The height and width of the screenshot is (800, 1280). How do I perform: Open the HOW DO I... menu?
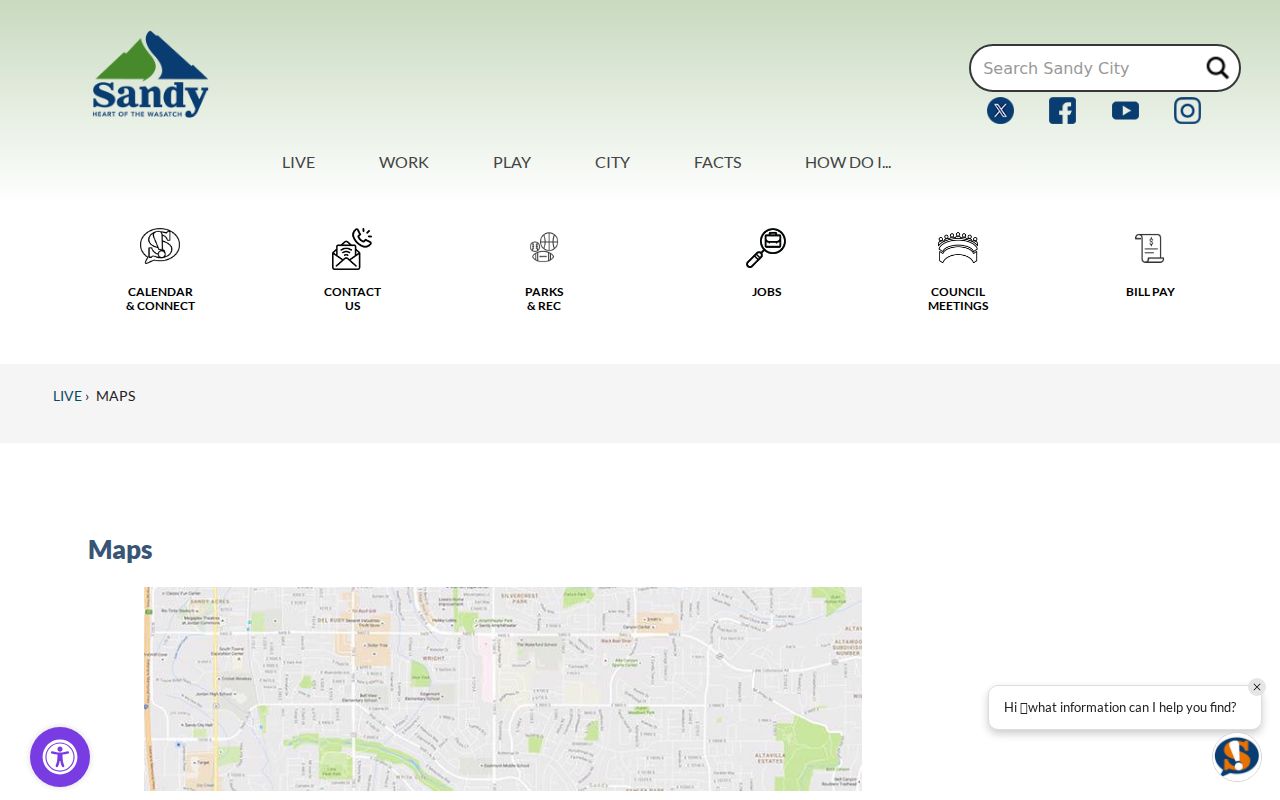coord(848,162)
